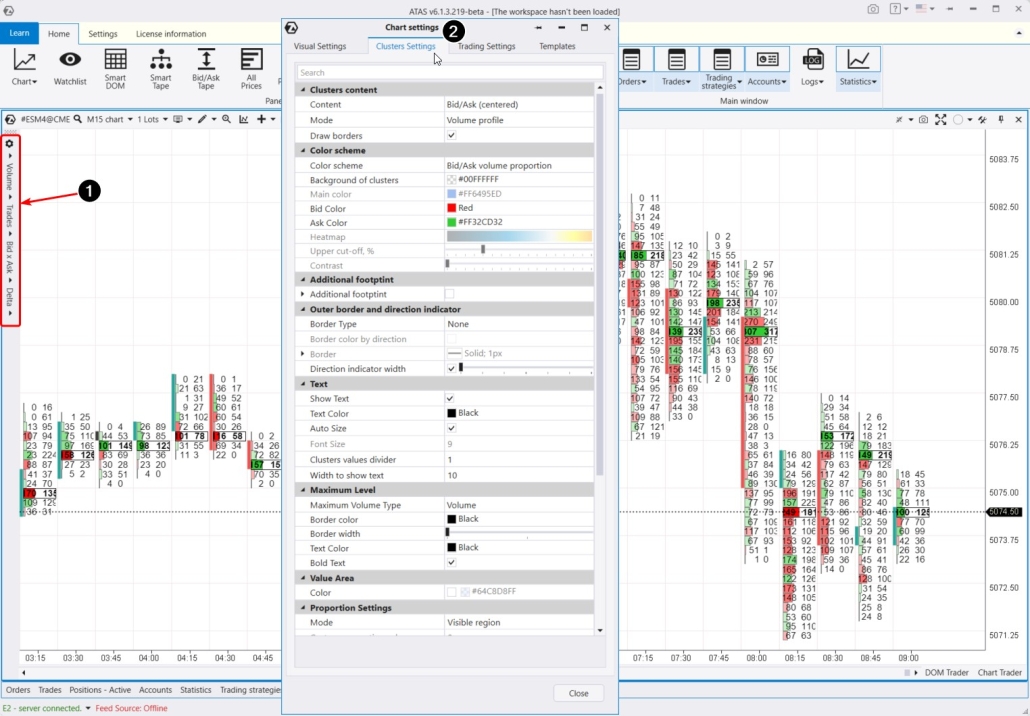Screen dimensions: 1030x716
Task: Open the Chart dropdown in the ribbon
Action: [x=22, y=68]
